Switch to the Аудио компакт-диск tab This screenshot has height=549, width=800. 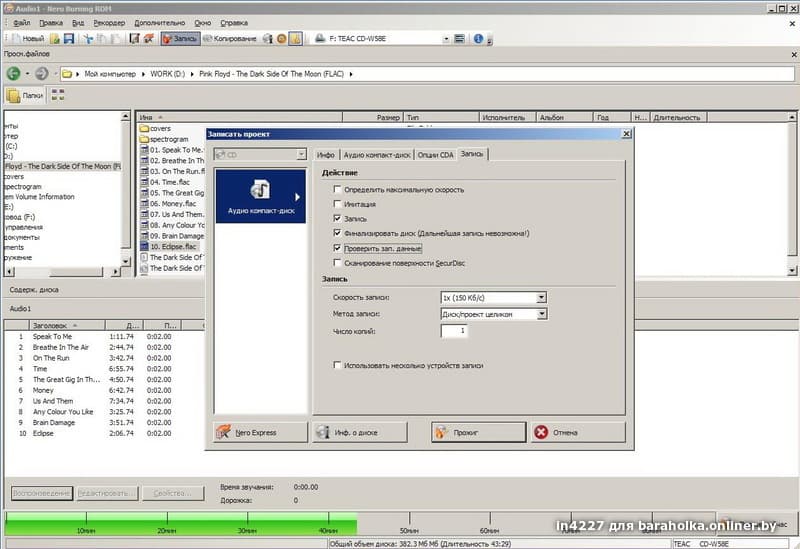click(377, 155)
